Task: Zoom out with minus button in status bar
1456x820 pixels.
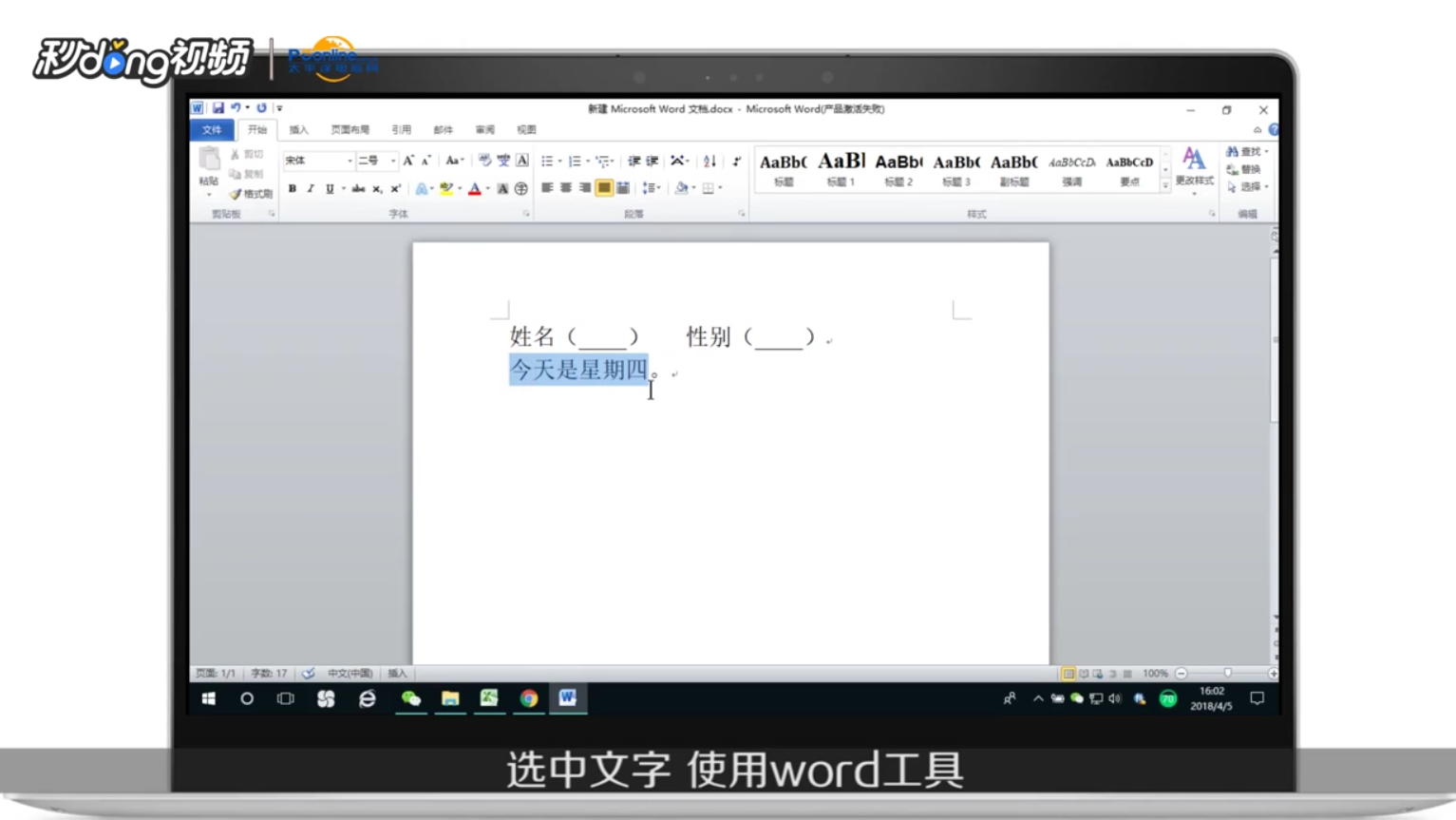Action: (x=1182, y=673)
